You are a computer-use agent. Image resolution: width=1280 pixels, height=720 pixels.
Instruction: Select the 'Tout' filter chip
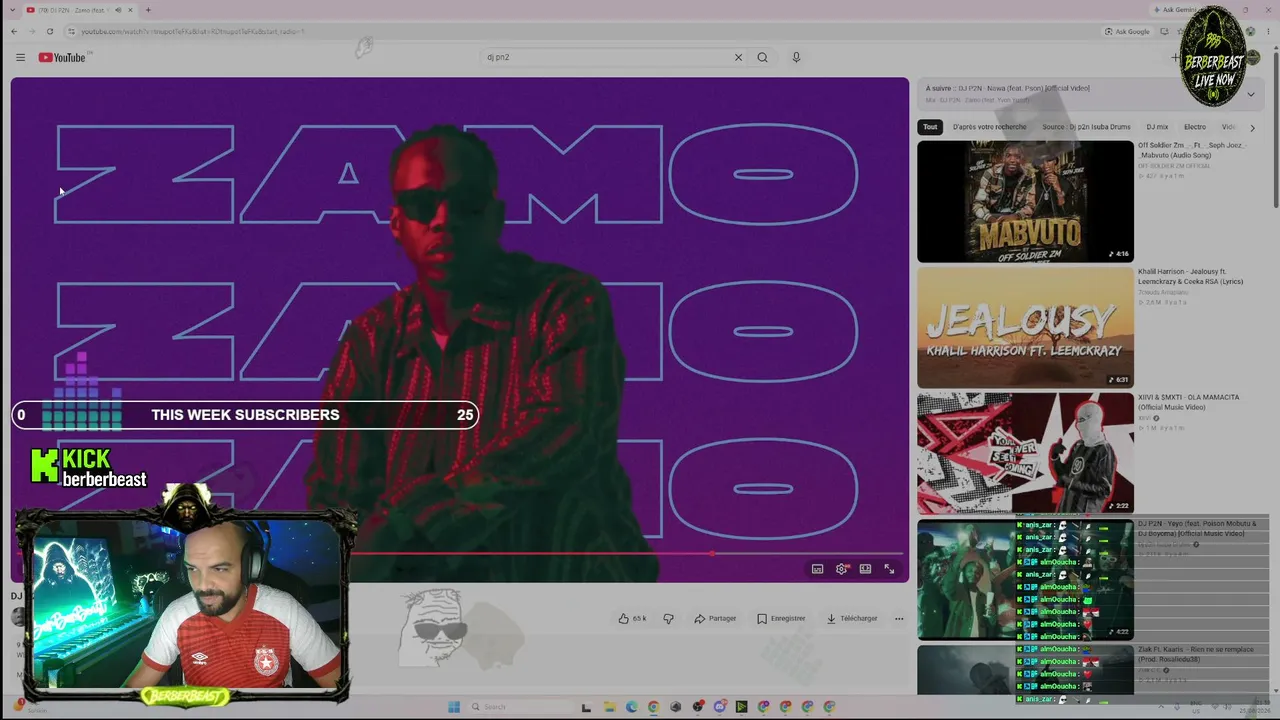(930, 127)
